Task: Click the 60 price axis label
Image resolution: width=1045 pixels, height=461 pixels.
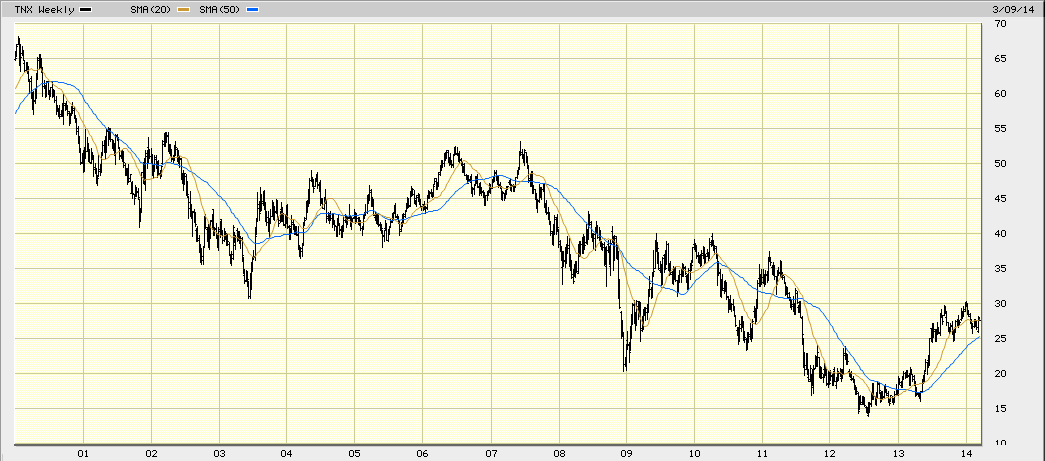Action: (x=1000, y=94)
